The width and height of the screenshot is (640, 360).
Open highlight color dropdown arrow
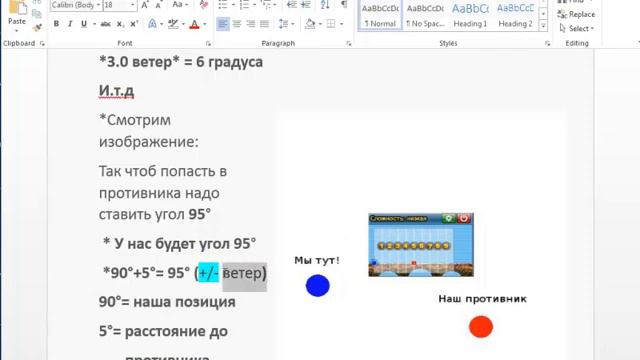click(183, 24)
